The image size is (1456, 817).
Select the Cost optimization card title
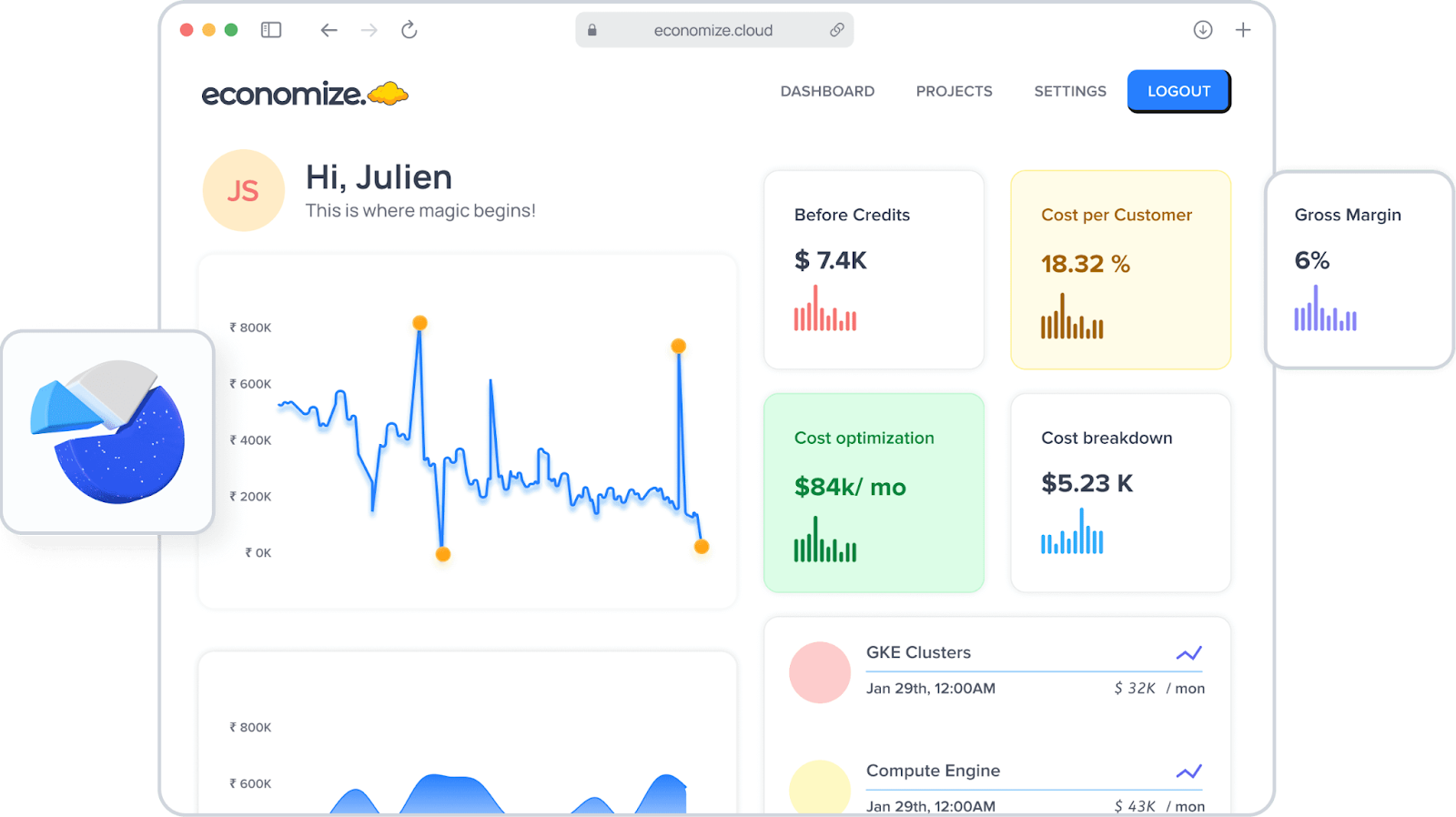[x=864, y=438]
